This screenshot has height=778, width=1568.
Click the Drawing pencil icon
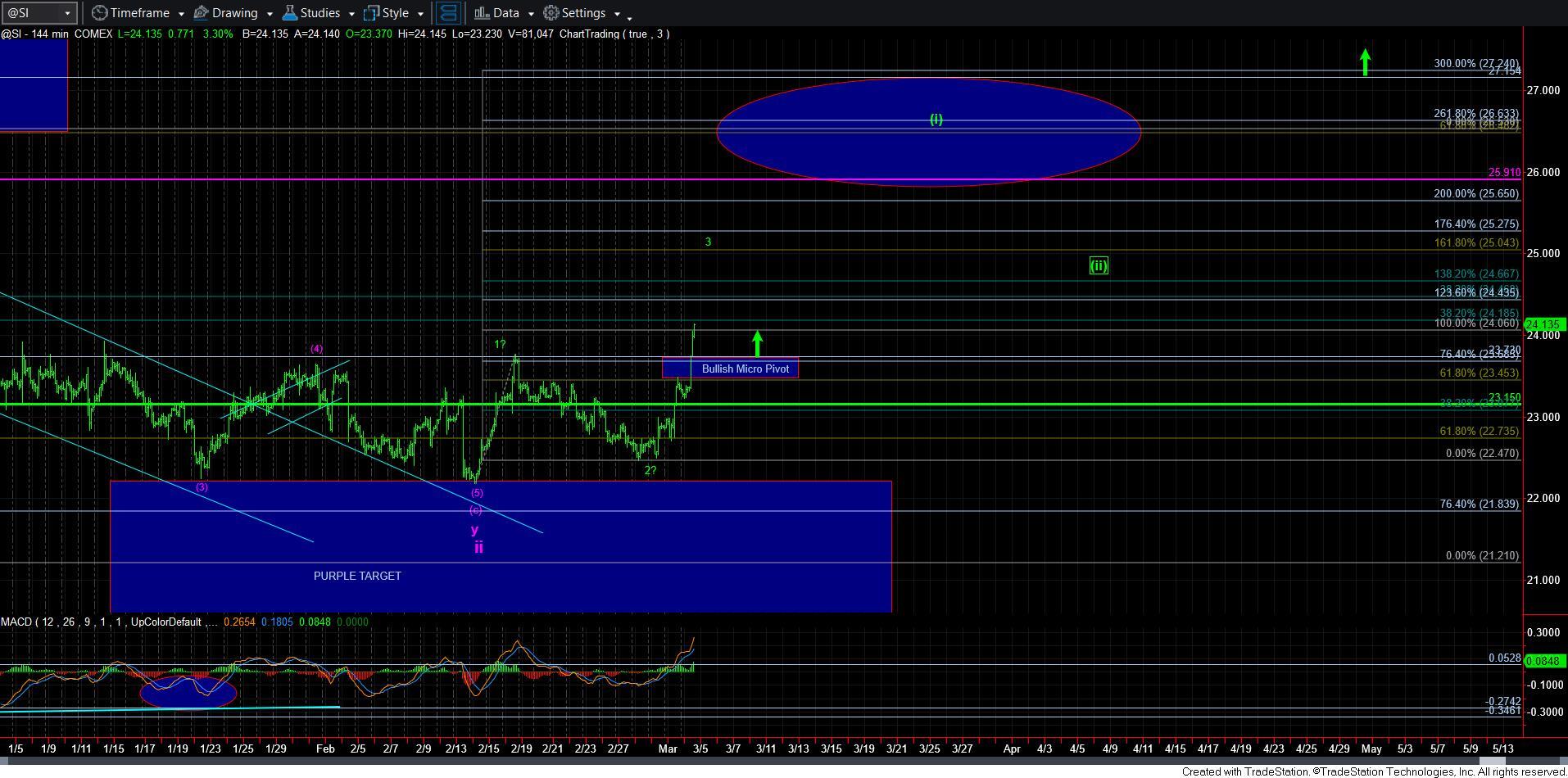(201, 13)
